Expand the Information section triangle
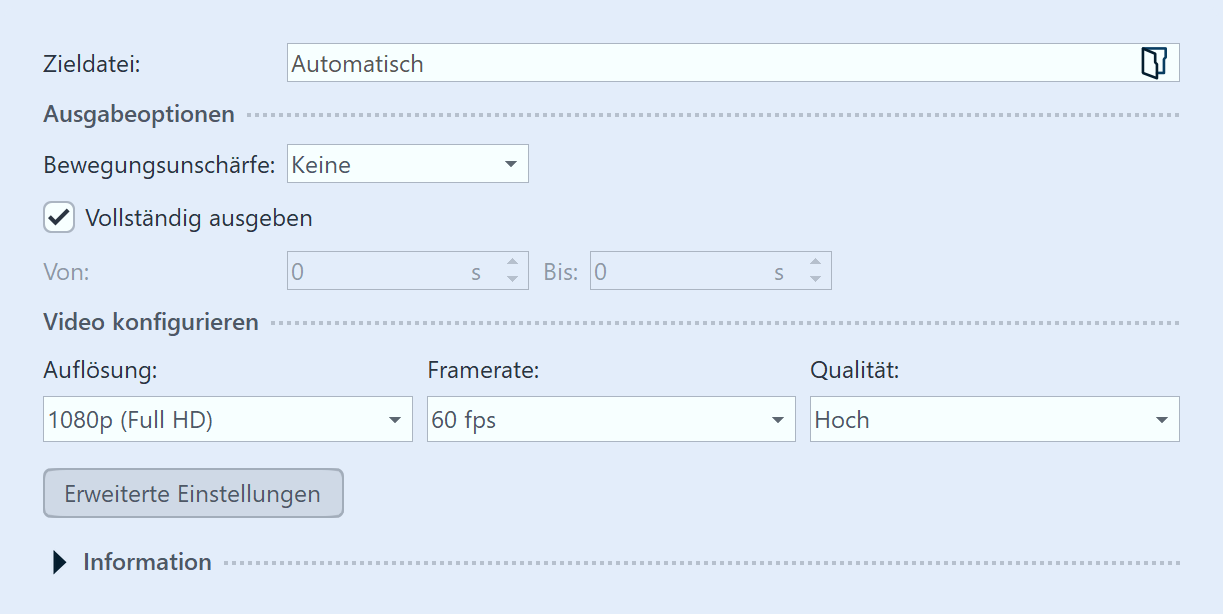1223x614 pixels. [x=60, y=562]
